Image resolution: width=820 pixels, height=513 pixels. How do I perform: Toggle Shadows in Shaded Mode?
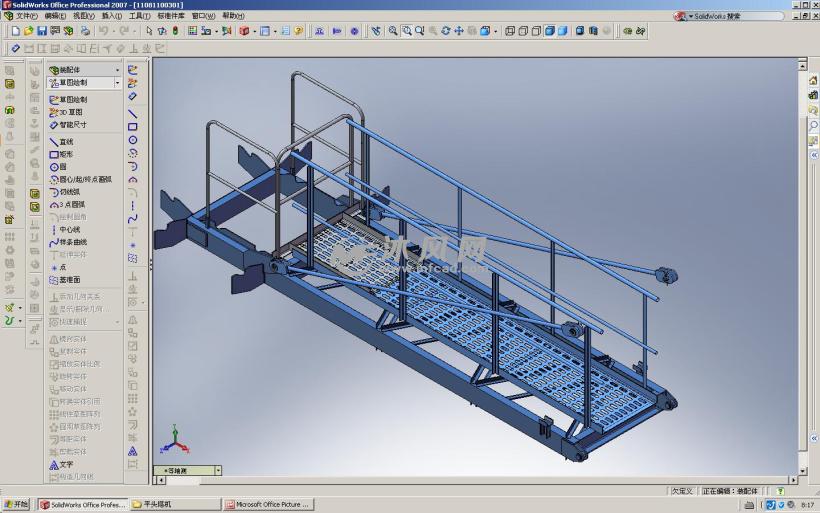[x=580, y=31]
